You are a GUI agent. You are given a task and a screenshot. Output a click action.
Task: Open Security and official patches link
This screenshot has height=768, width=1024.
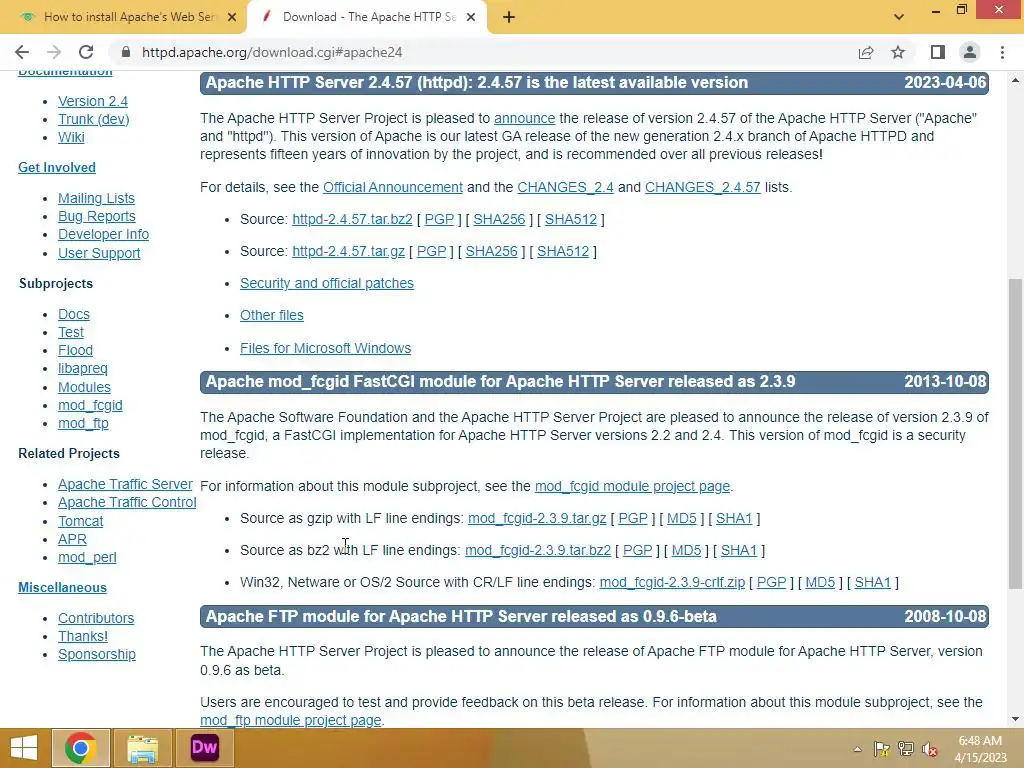coord(327,283)
